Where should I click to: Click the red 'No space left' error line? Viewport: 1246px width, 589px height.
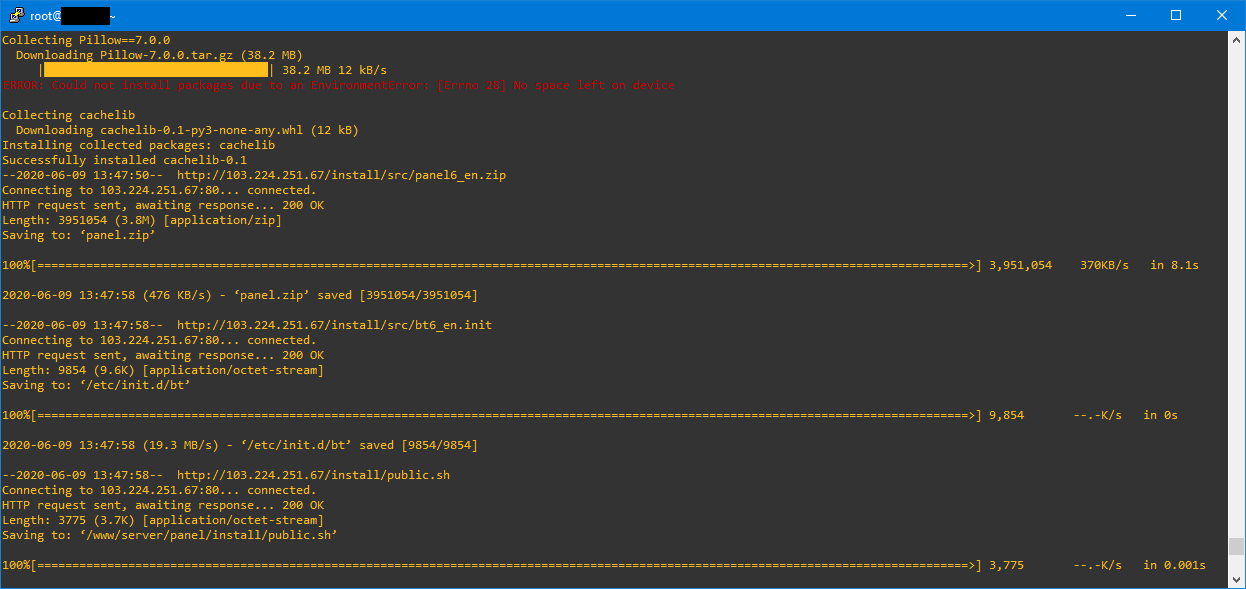(x=338, y=85)
